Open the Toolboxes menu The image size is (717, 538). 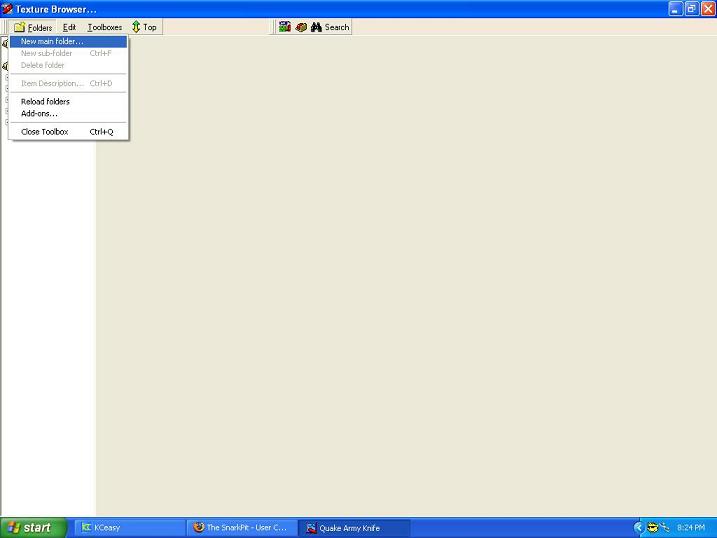(104, 27)
